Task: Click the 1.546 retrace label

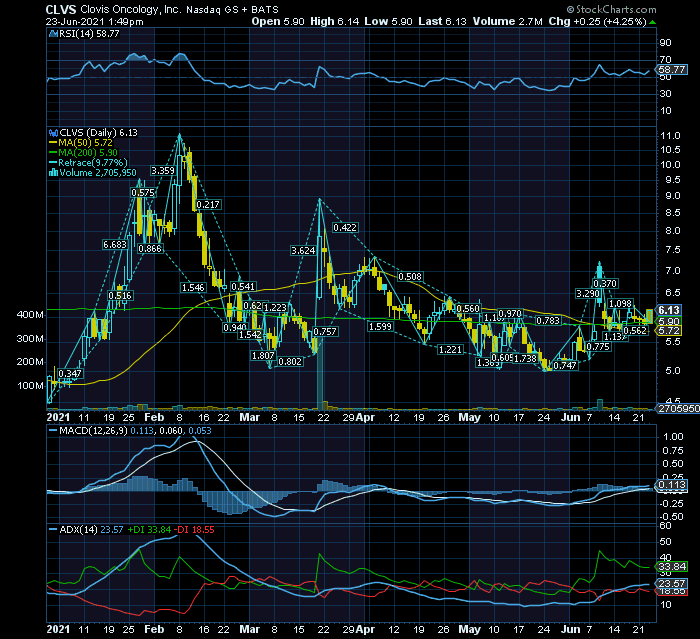Action: pyautogui.click(x=193, y=287)
